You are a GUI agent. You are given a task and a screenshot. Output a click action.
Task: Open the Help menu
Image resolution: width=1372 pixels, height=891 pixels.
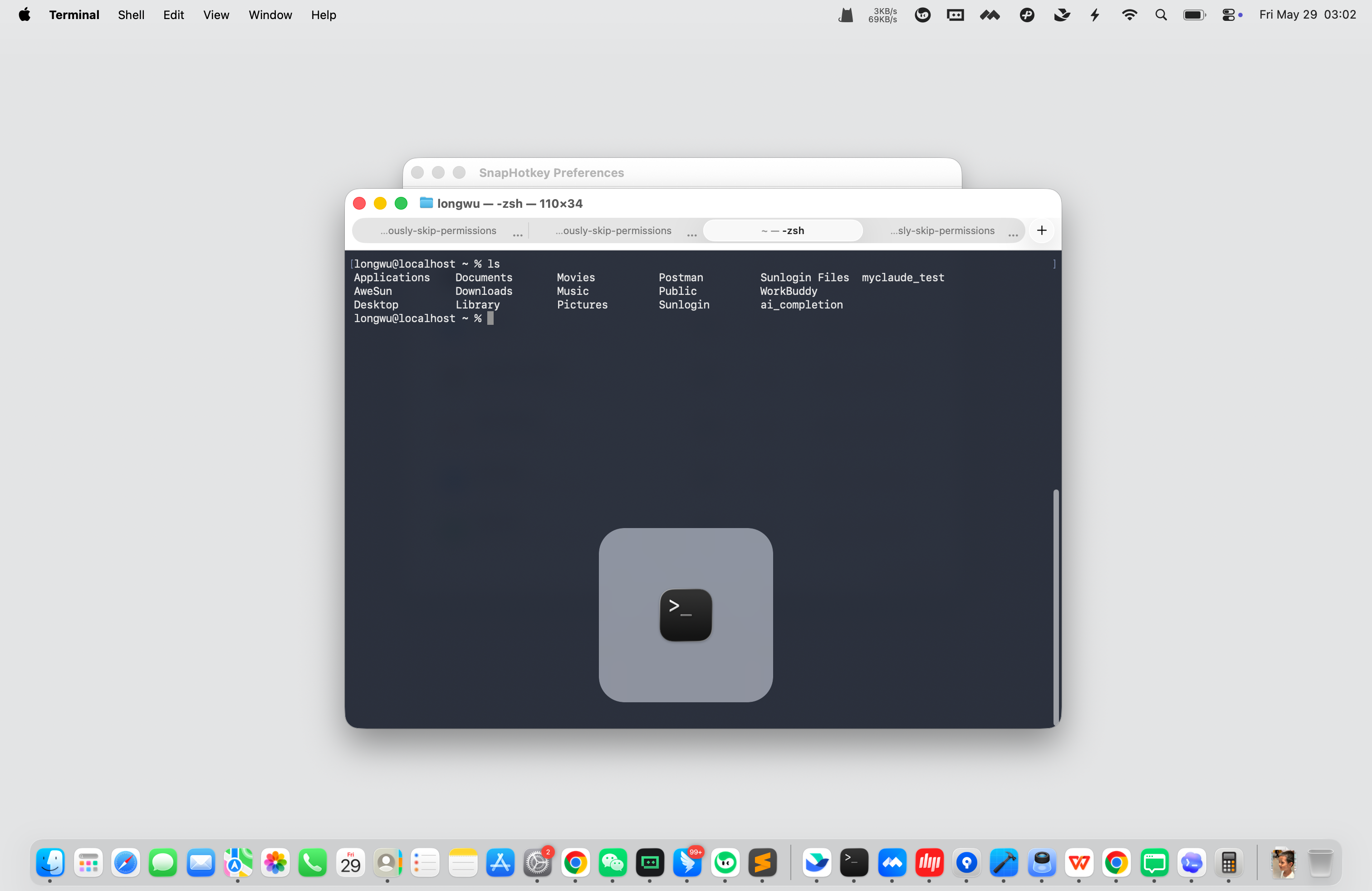323,15
